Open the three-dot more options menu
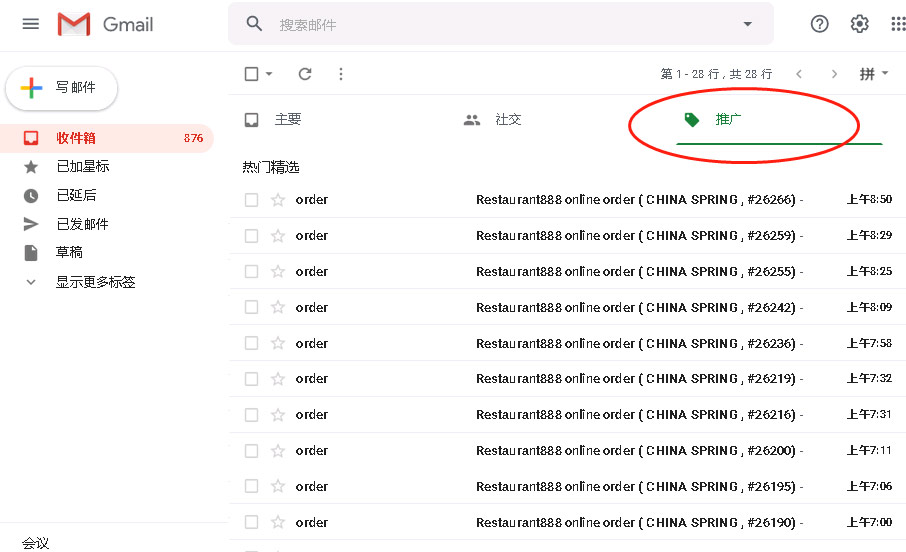Screen dimensions: 906x552 point(341,74)
